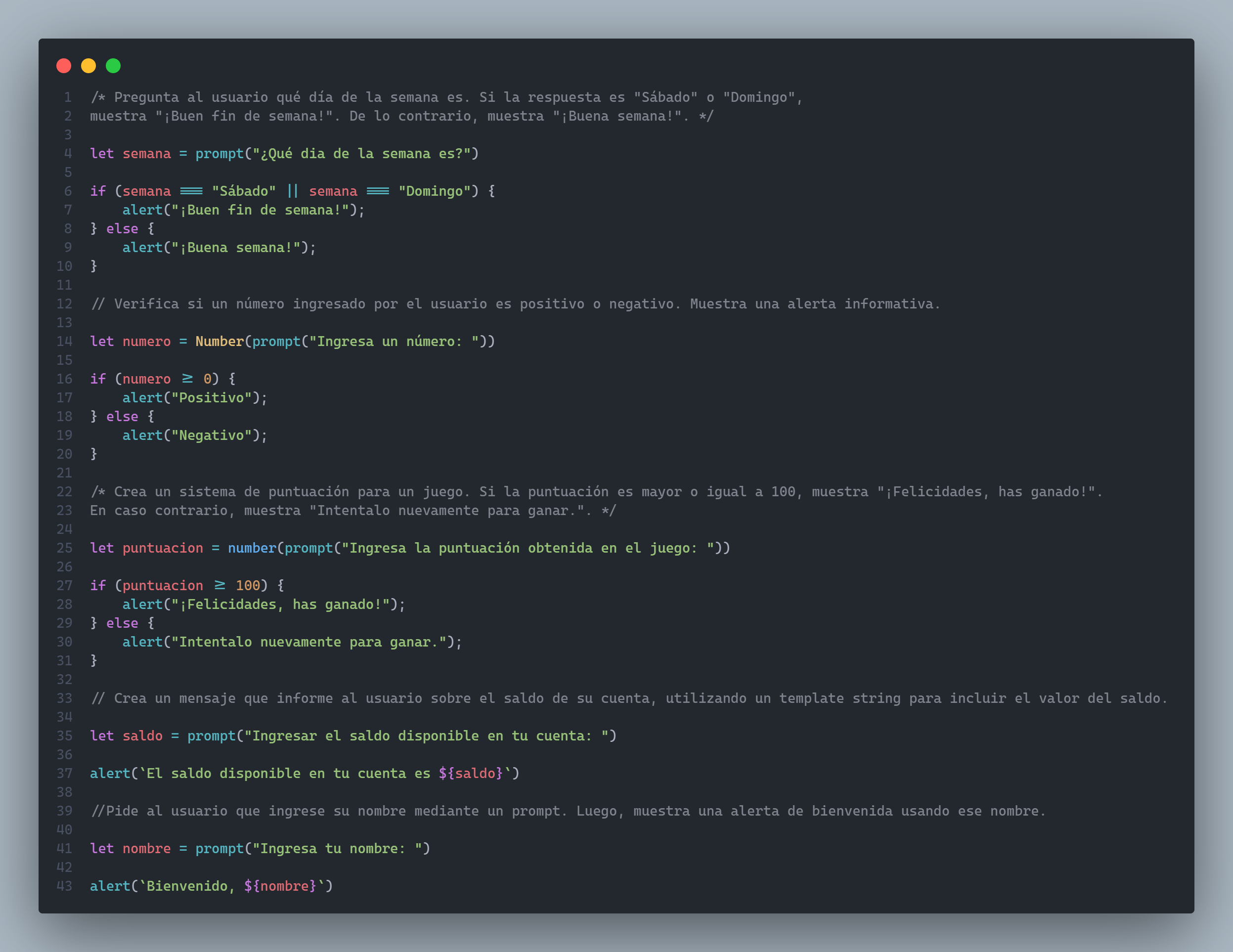
Task: Click alert("Positivo") on line 17
Action: pos(195,398)
